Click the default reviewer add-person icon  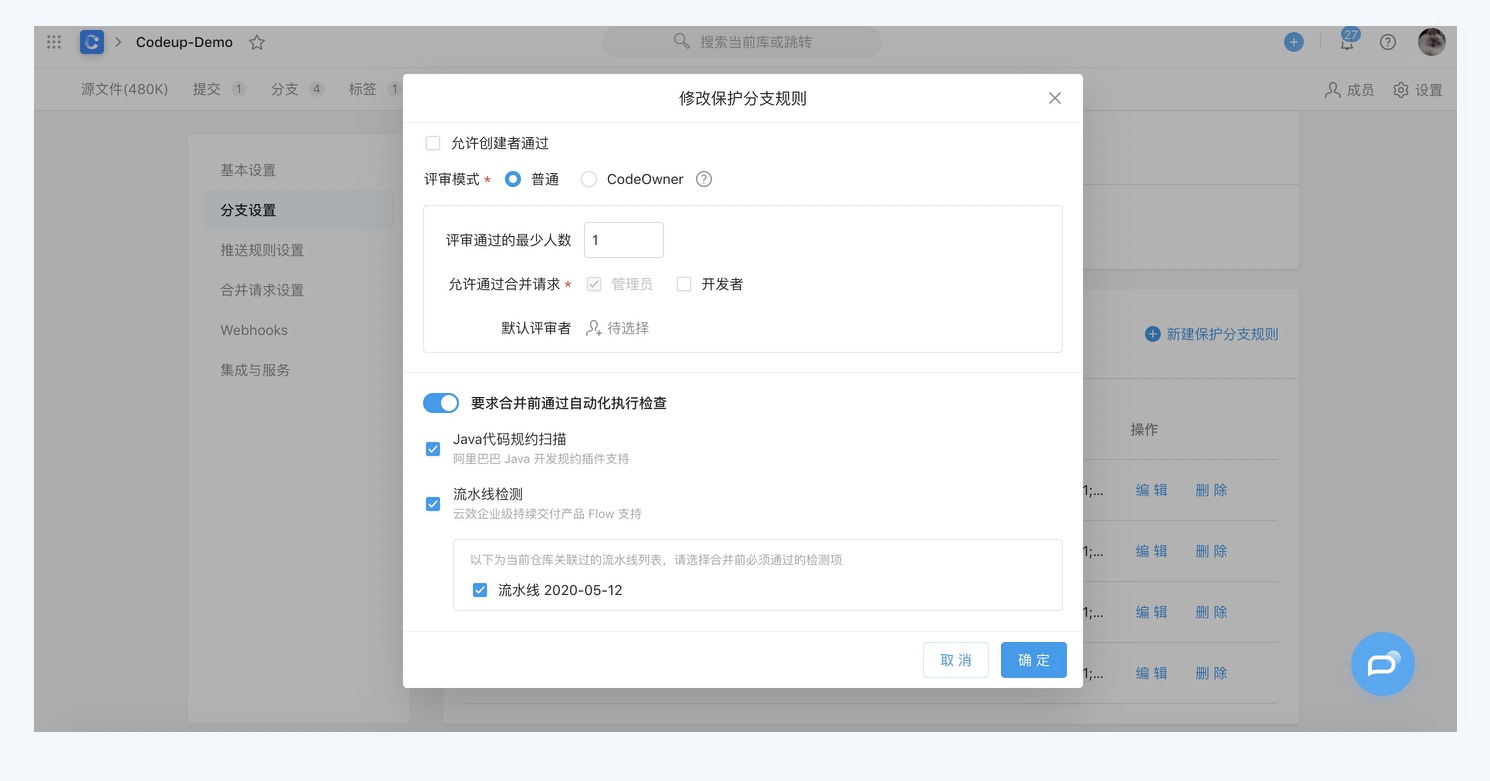[594, 328]
